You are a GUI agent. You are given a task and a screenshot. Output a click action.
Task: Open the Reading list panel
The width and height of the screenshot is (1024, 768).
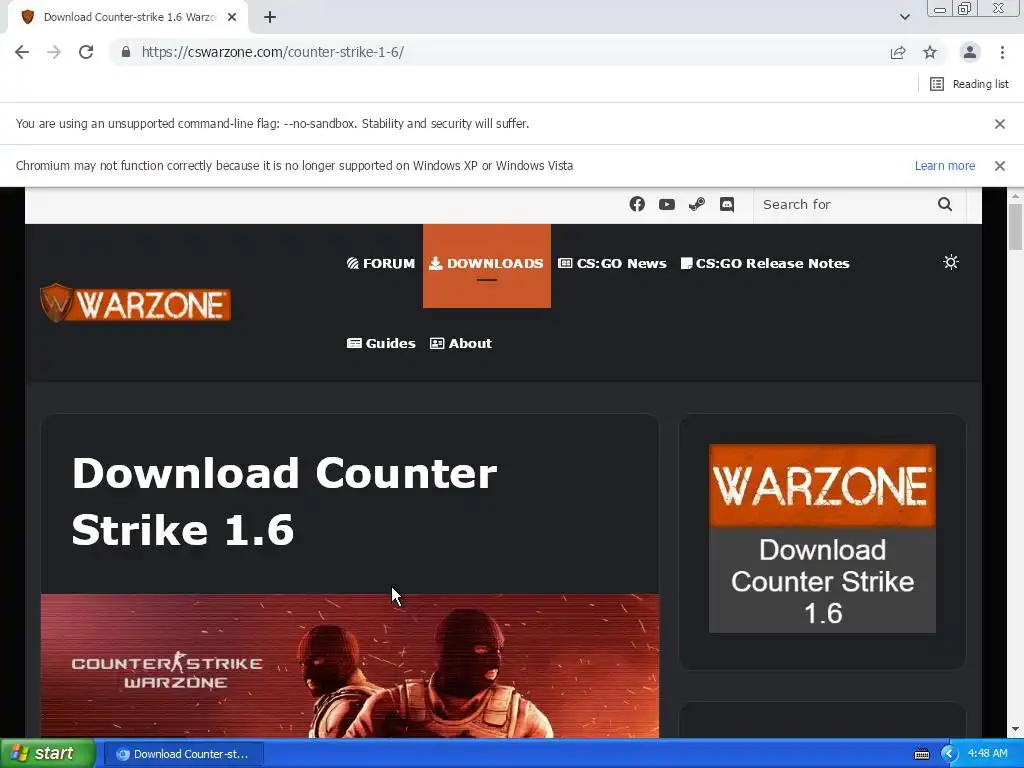click(969, 84)
